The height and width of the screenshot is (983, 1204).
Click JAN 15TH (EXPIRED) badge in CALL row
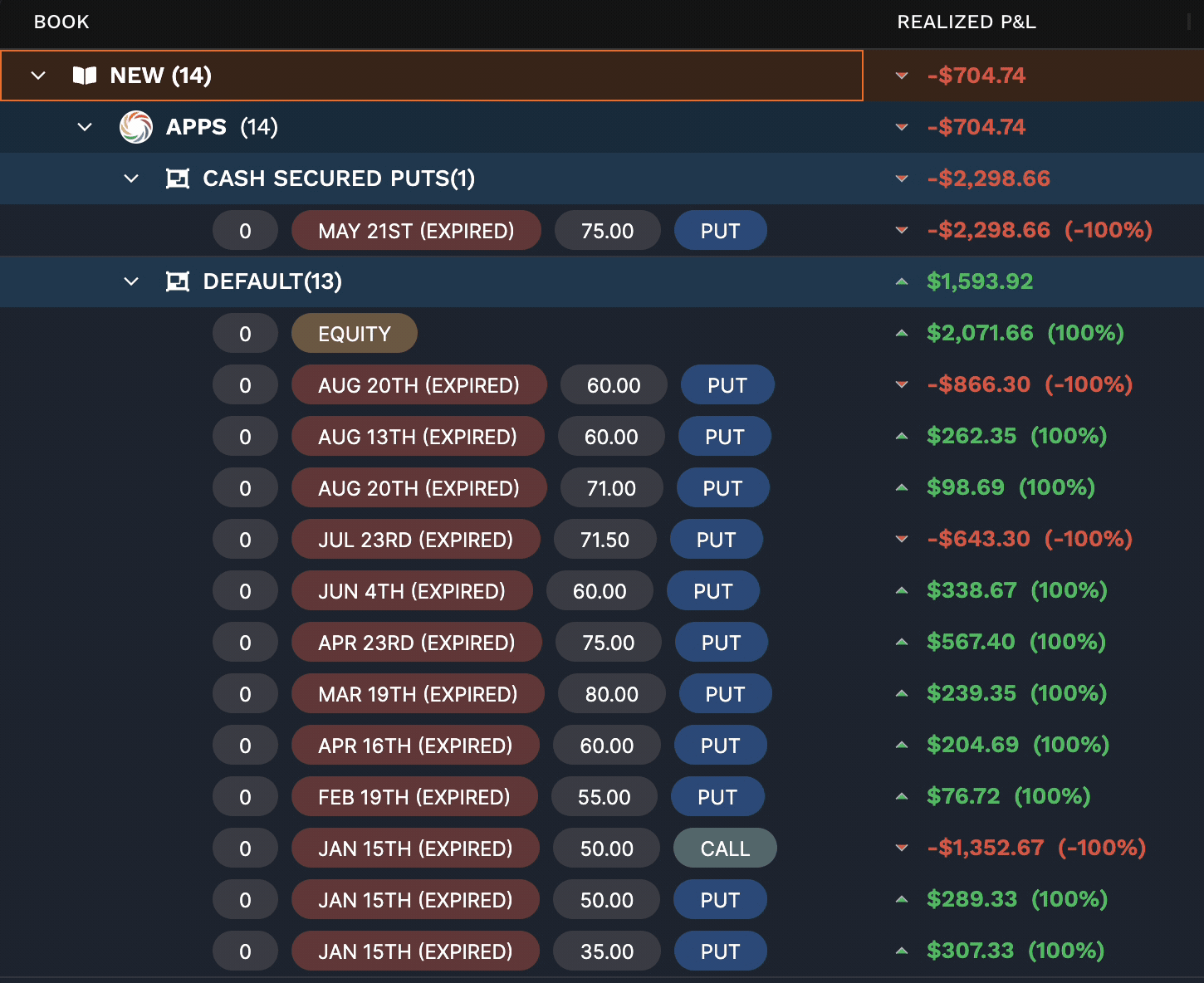415,849
